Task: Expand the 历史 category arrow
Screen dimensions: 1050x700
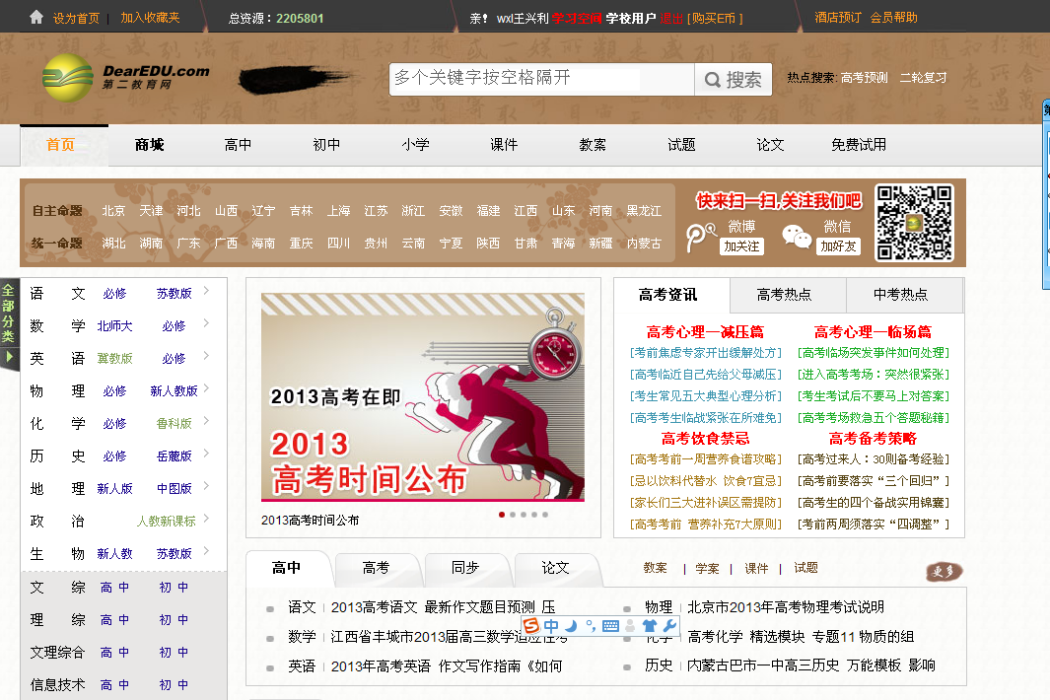Action: (x=206, y=453)
